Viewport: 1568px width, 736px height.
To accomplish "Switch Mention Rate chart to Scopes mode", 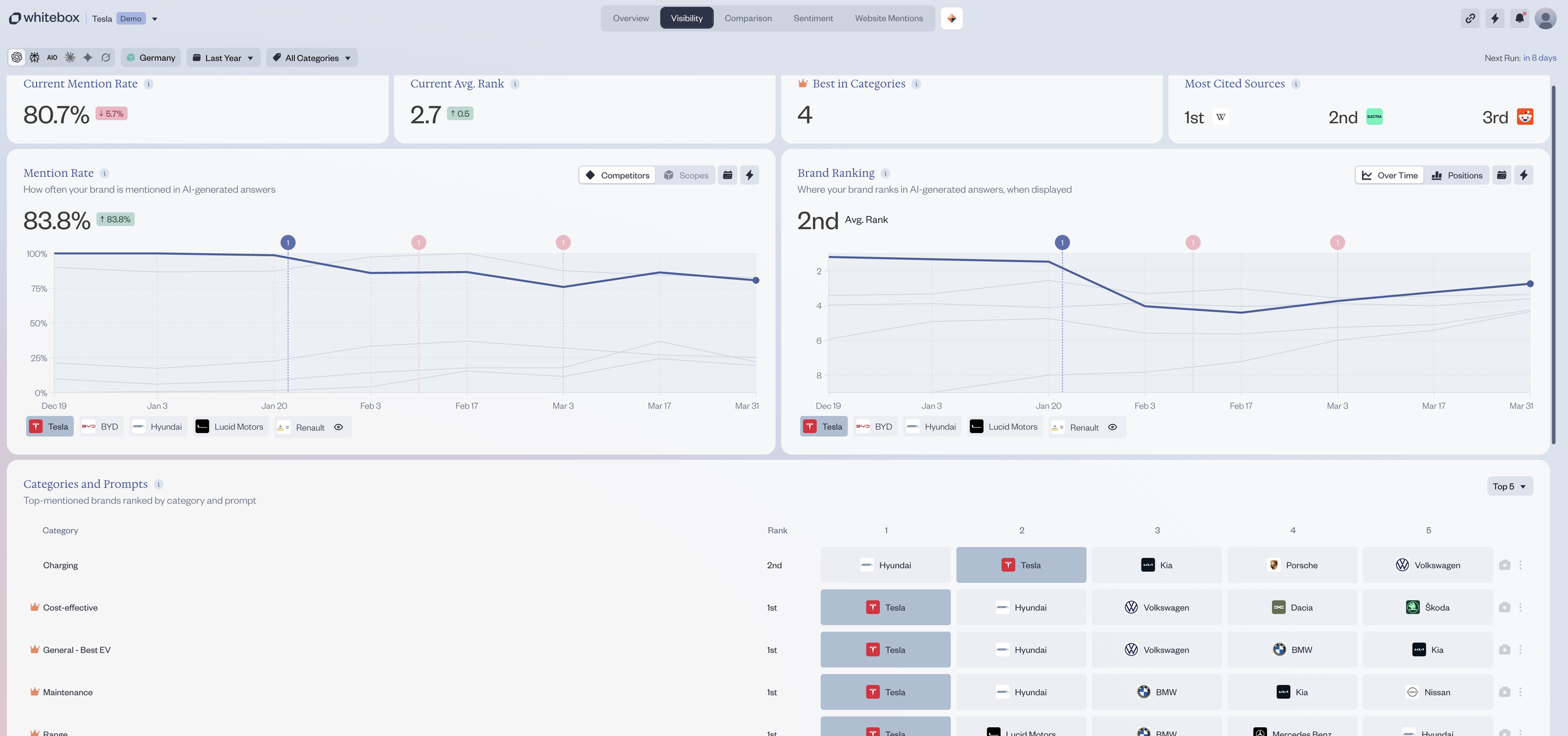I will pos(687,175).
